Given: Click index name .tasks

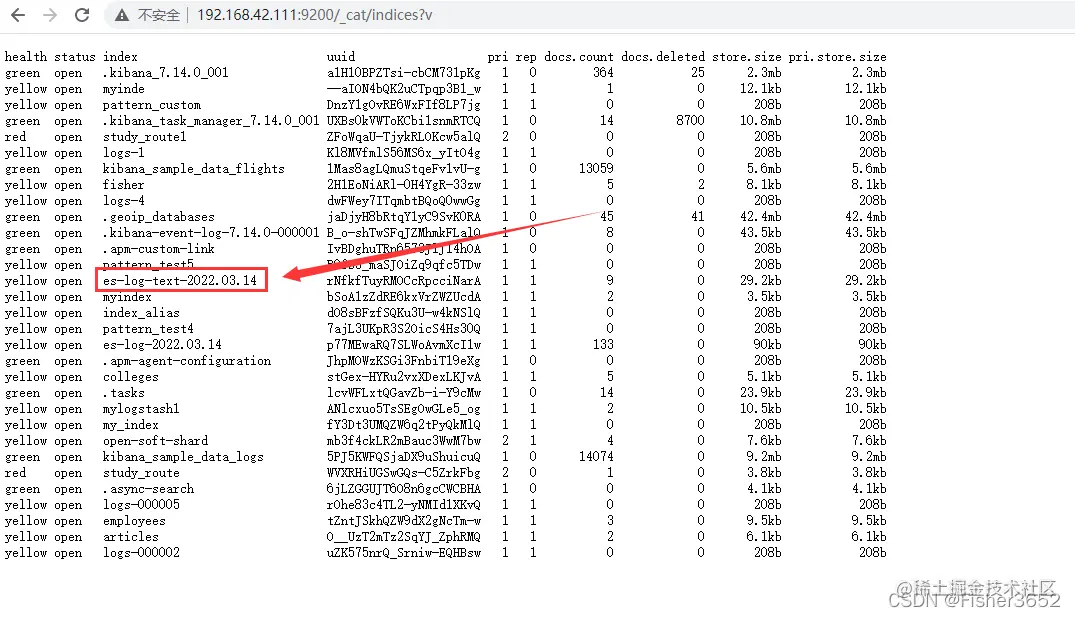Looking at the screenshot, I should click(123, 393).
